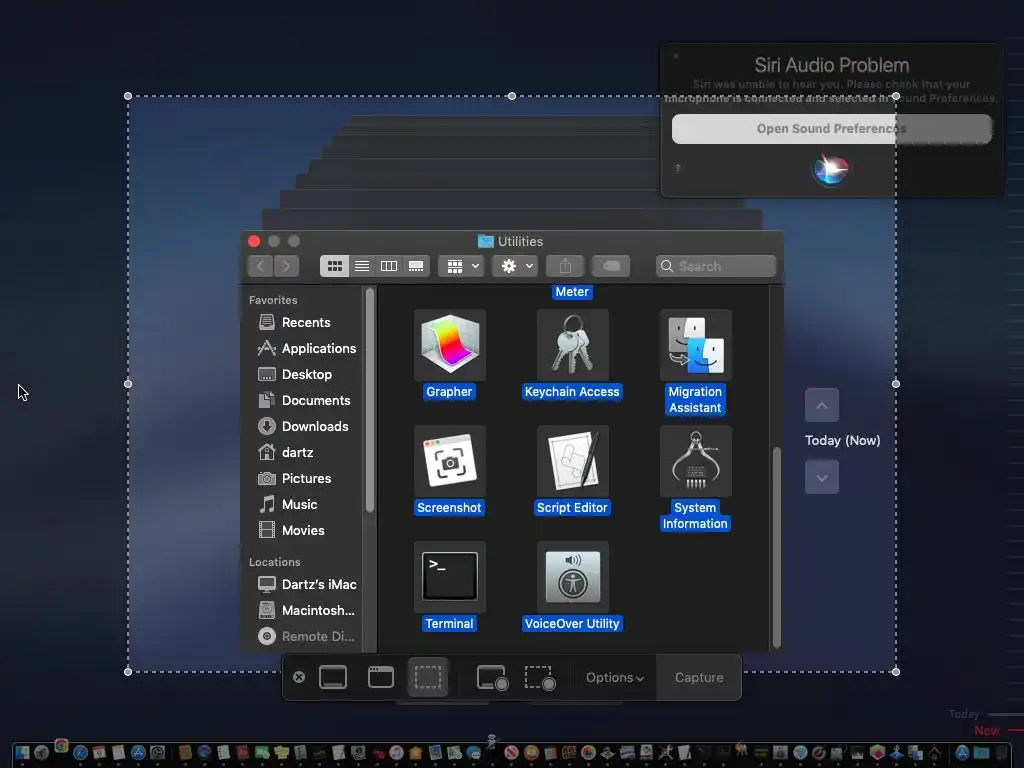Open Chrome from the Dock
The image size is (1024, 768).
click(x=61, y=746)
